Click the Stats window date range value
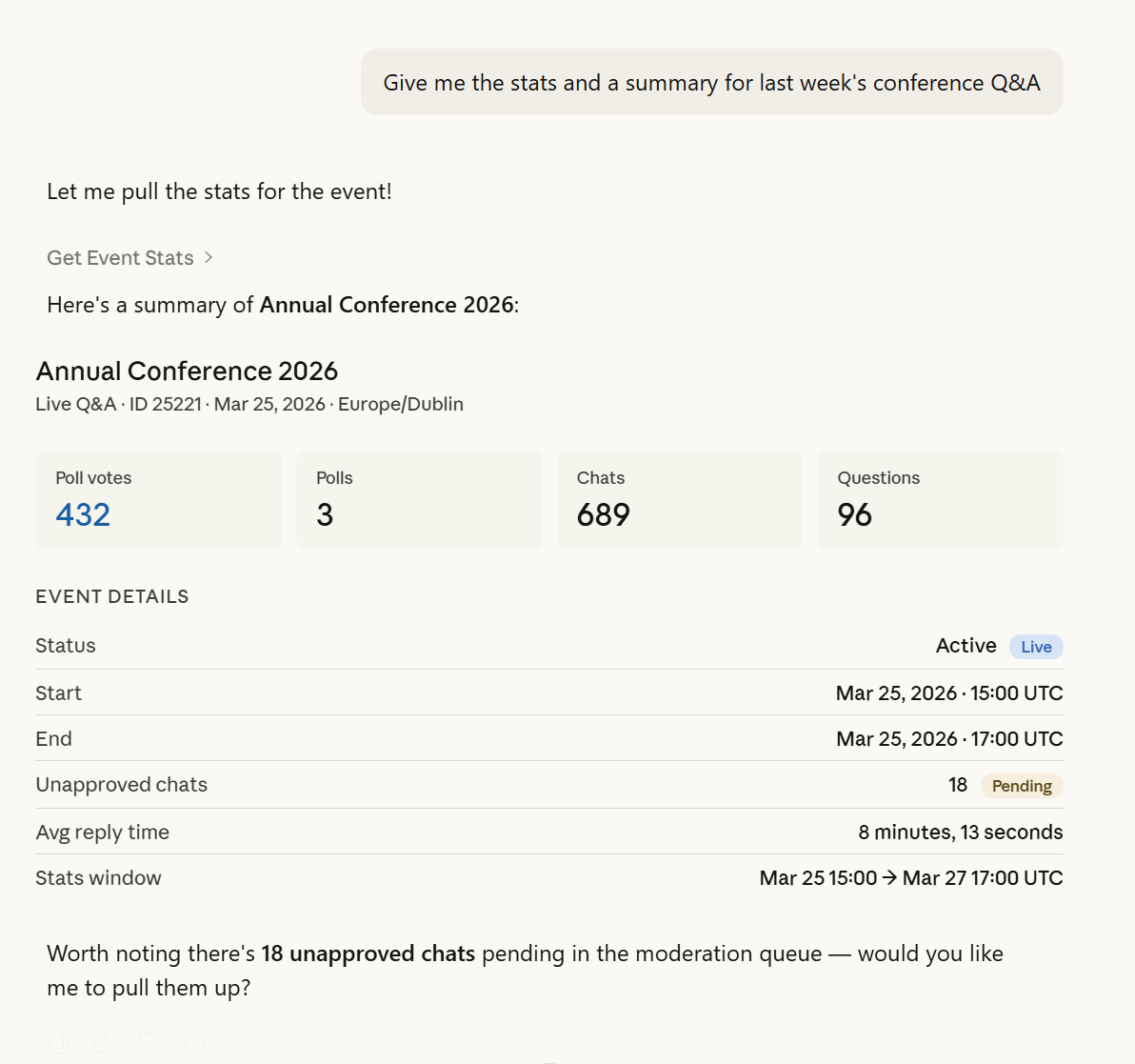The width and height of the screenshot is (1135, 1064). pyautogui.click(x=910, y=878)
